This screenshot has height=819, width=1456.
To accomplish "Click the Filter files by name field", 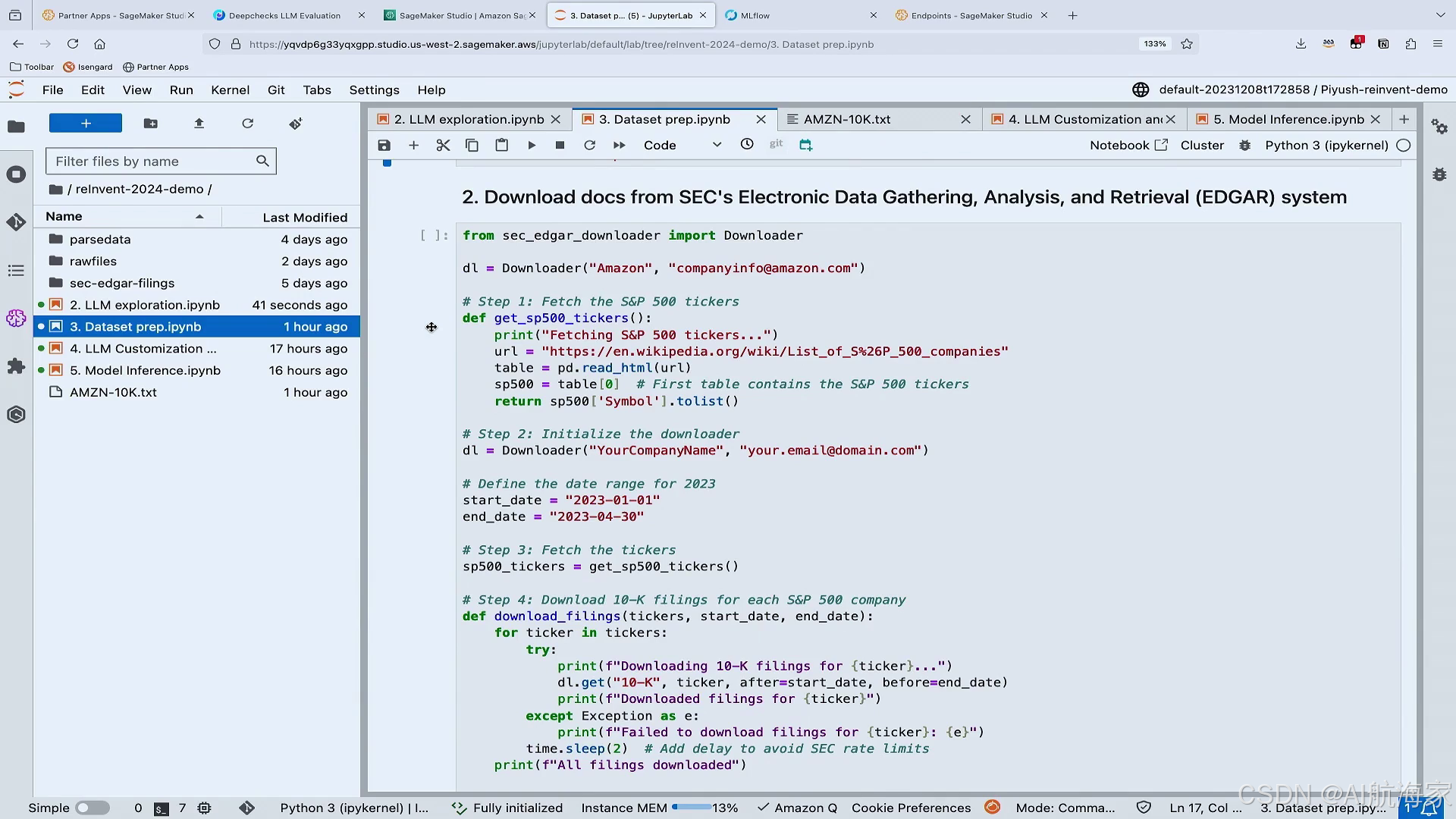I will 152,161.
